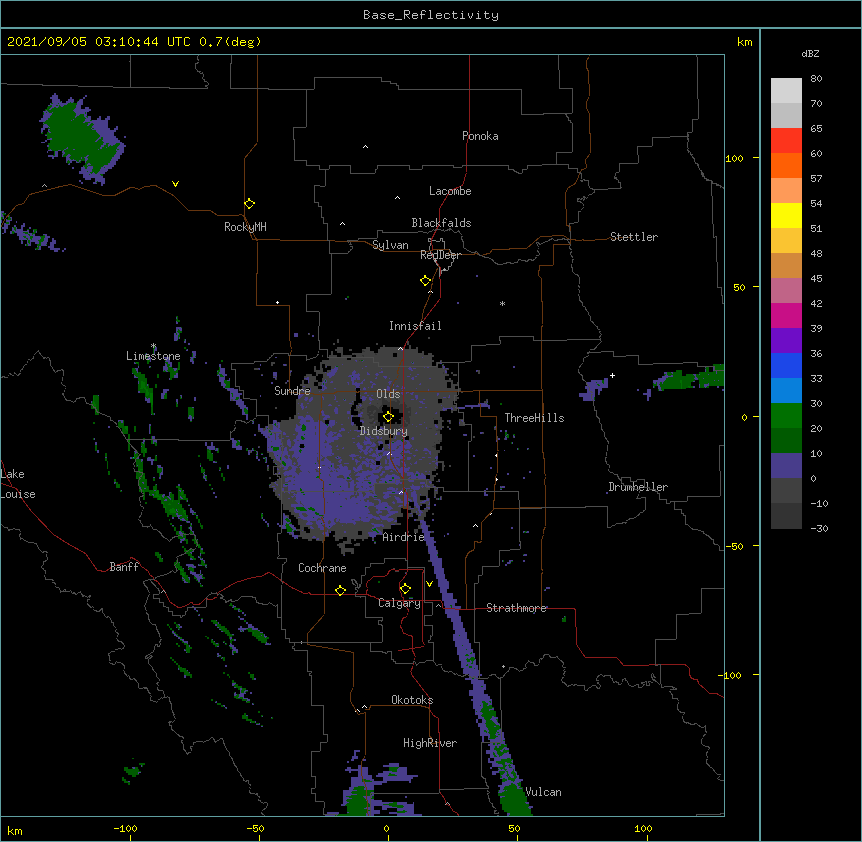Select the 33 dBZ blue color swatch
This screenshot has width=862, height=842.
pyautogui.click(x=786, y=391)
